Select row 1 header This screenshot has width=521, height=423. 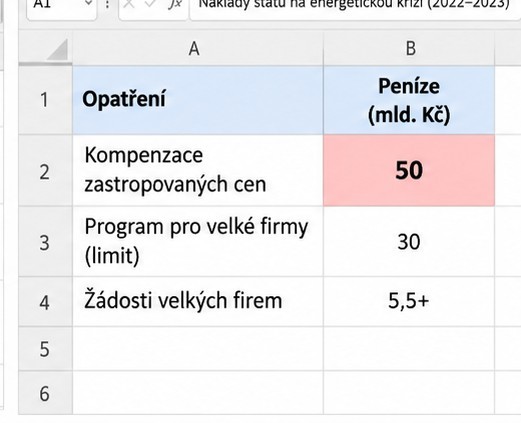pyautogui.click(x=45, y=100)
